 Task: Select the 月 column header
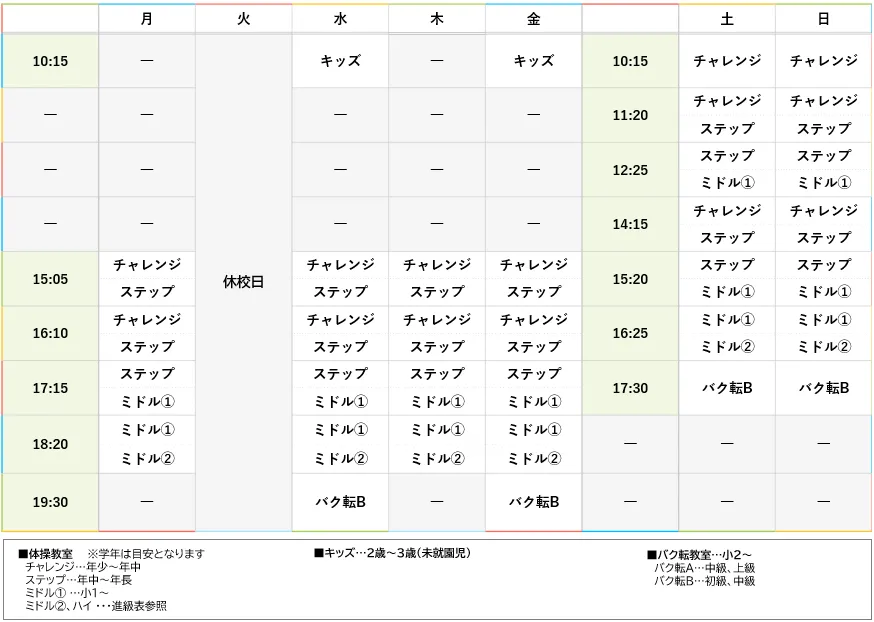(145, 18)
